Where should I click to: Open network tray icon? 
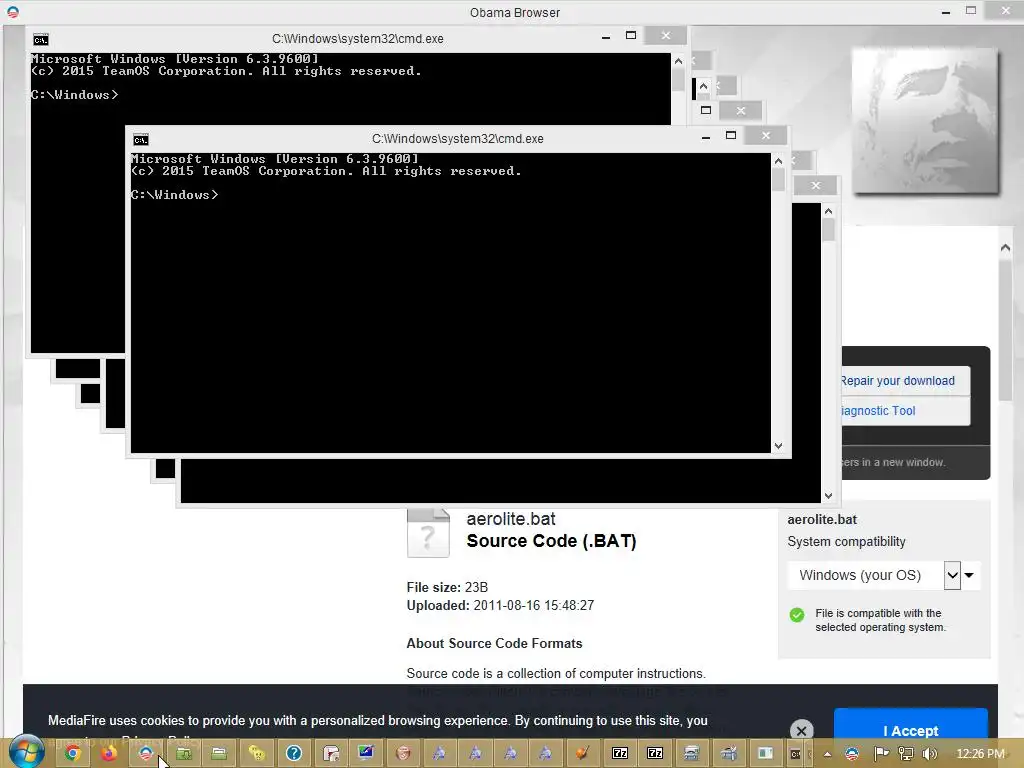[906, 754]
